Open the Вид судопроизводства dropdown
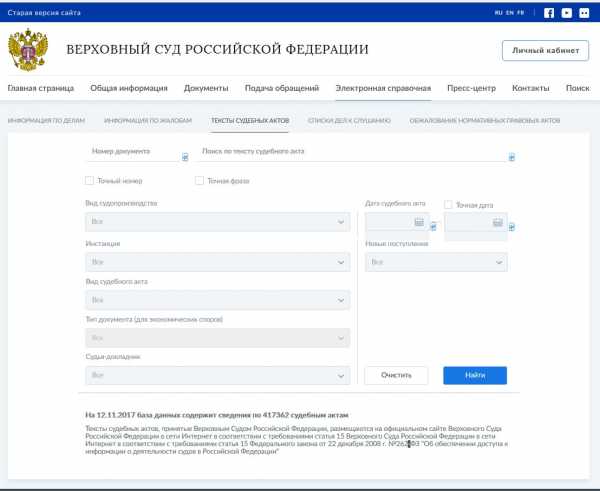 tap(217, 222)
